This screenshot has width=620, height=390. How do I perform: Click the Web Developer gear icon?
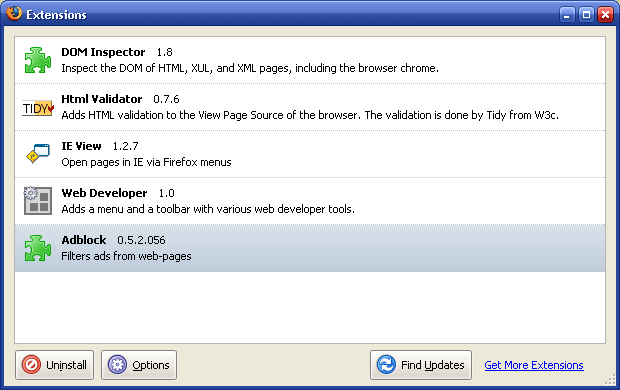38,201
